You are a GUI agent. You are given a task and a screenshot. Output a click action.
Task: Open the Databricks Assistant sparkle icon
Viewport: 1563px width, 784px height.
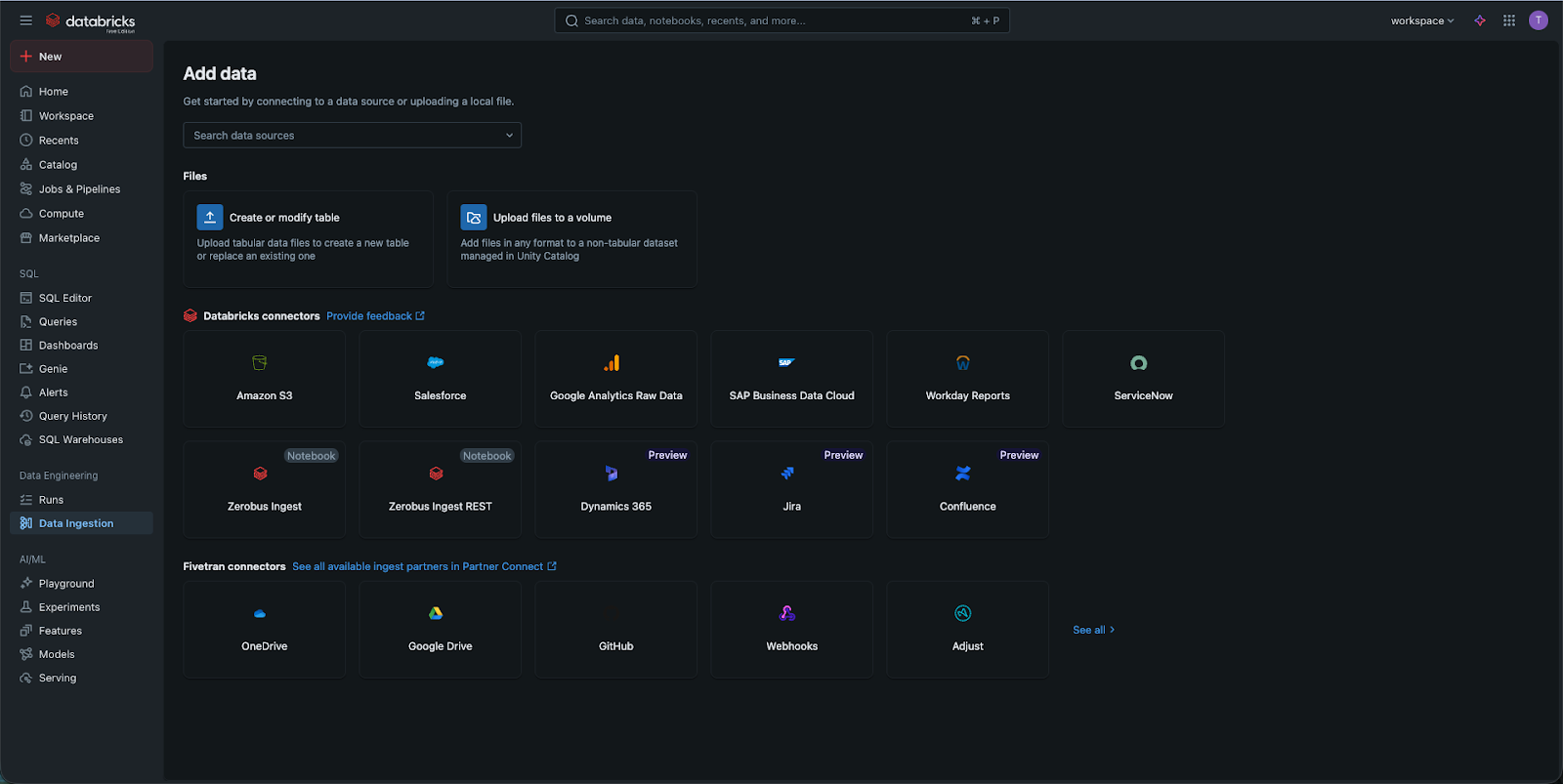(x=1480, y=21)
